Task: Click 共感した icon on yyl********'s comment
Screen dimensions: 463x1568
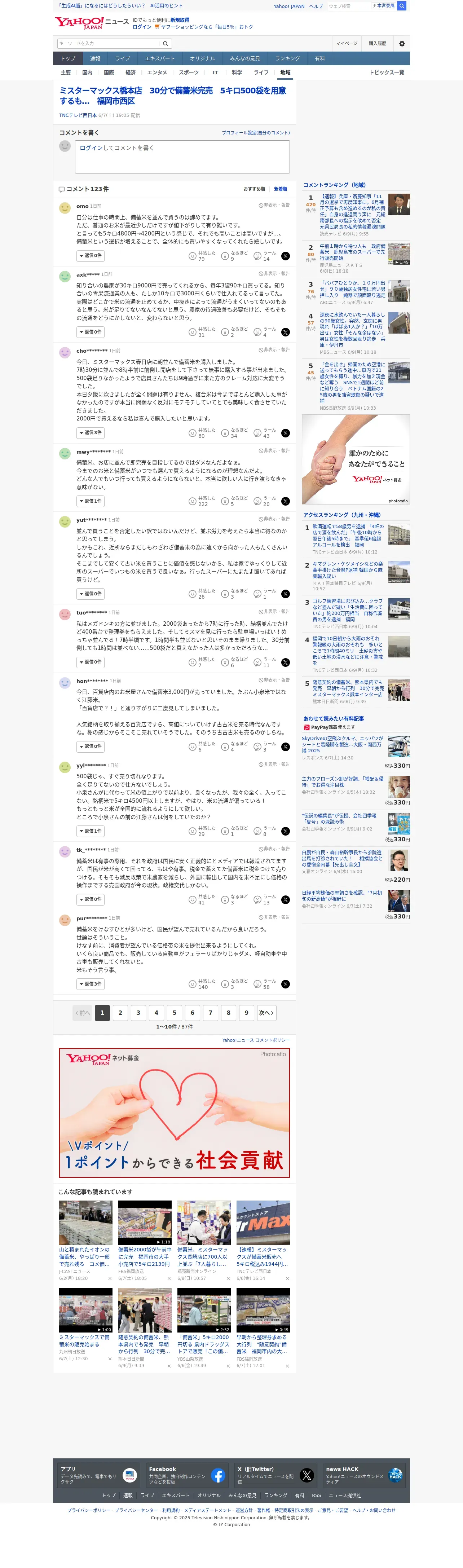Action: [192, 831]
